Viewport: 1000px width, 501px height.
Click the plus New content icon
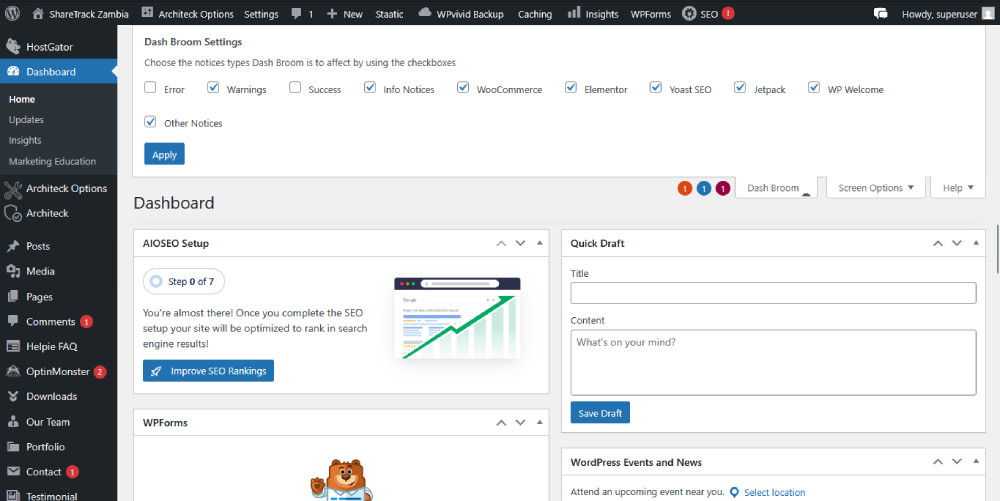332,13
